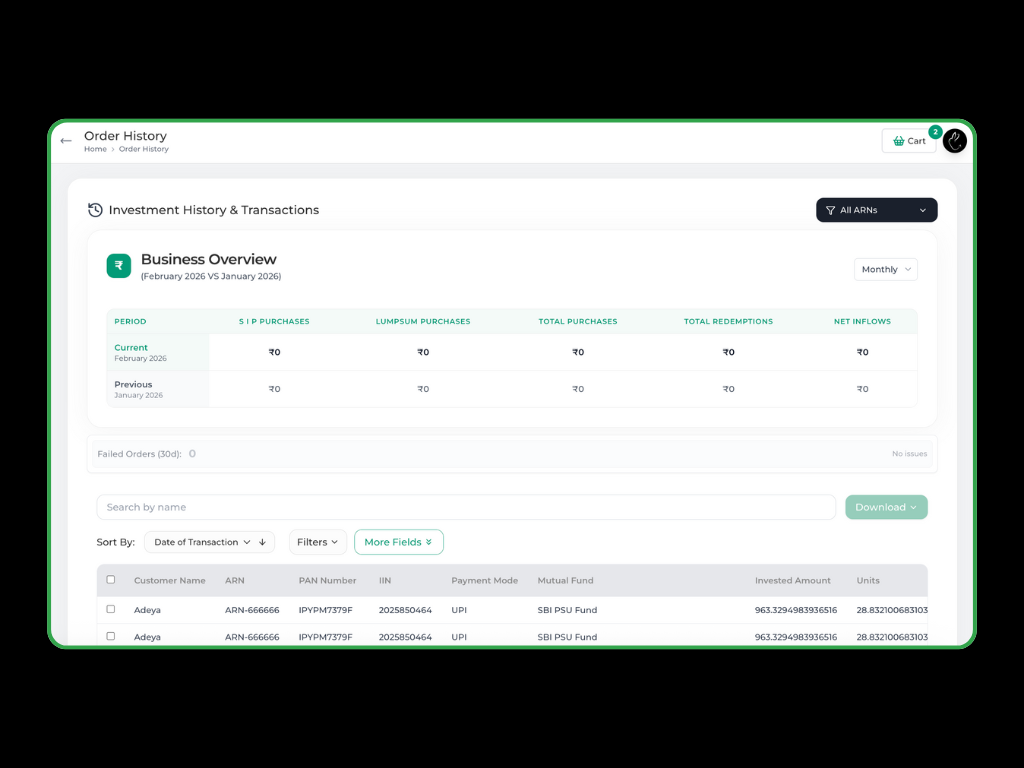Open the Date of Transaction sort dropdown

(201, 542)
